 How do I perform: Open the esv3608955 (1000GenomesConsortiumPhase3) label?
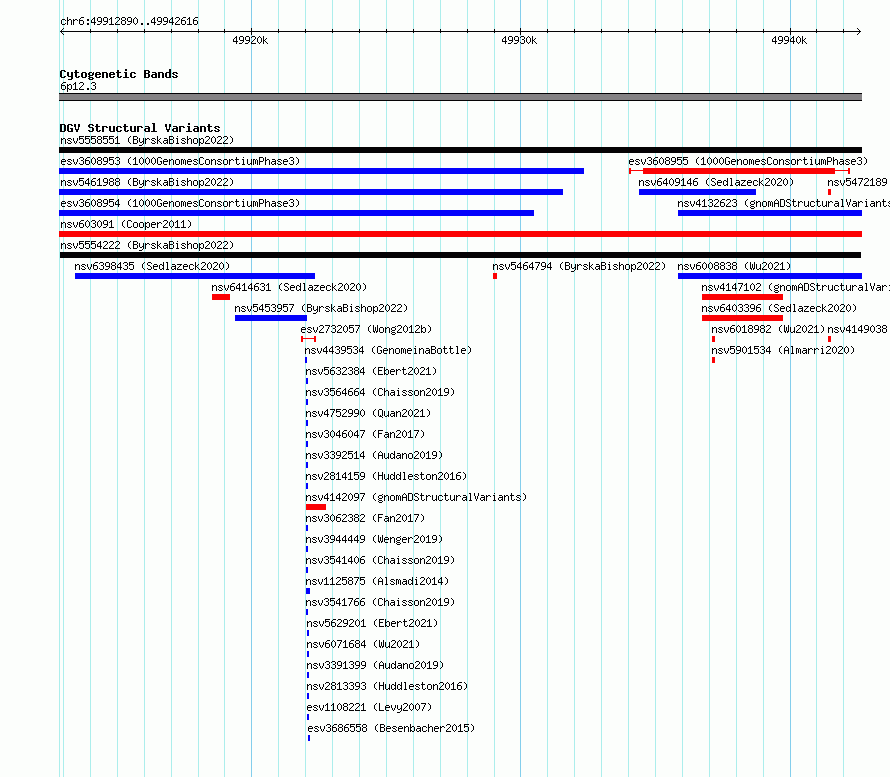(748, 161)
